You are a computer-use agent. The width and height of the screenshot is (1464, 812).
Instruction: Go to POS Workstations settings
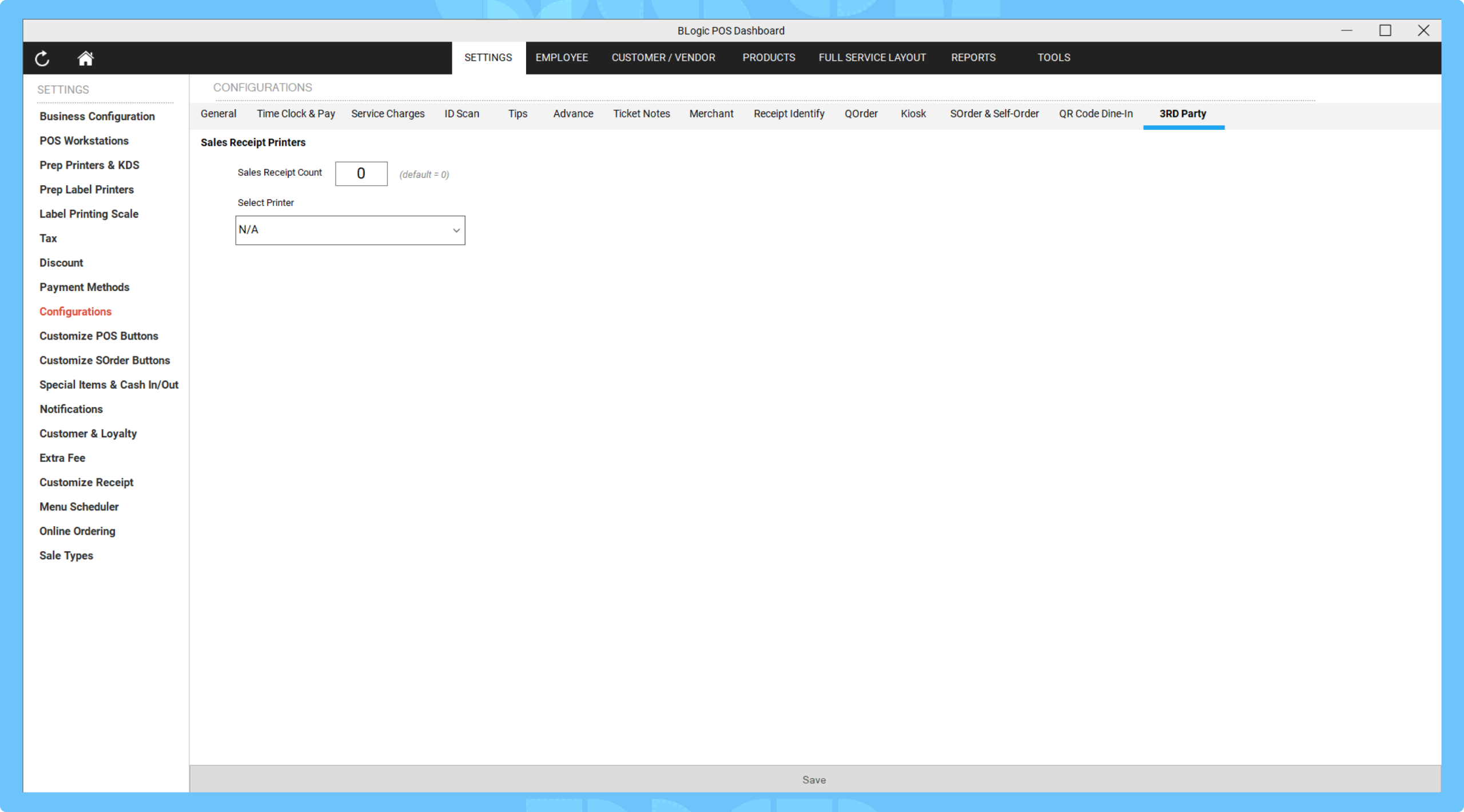[84, 141]
